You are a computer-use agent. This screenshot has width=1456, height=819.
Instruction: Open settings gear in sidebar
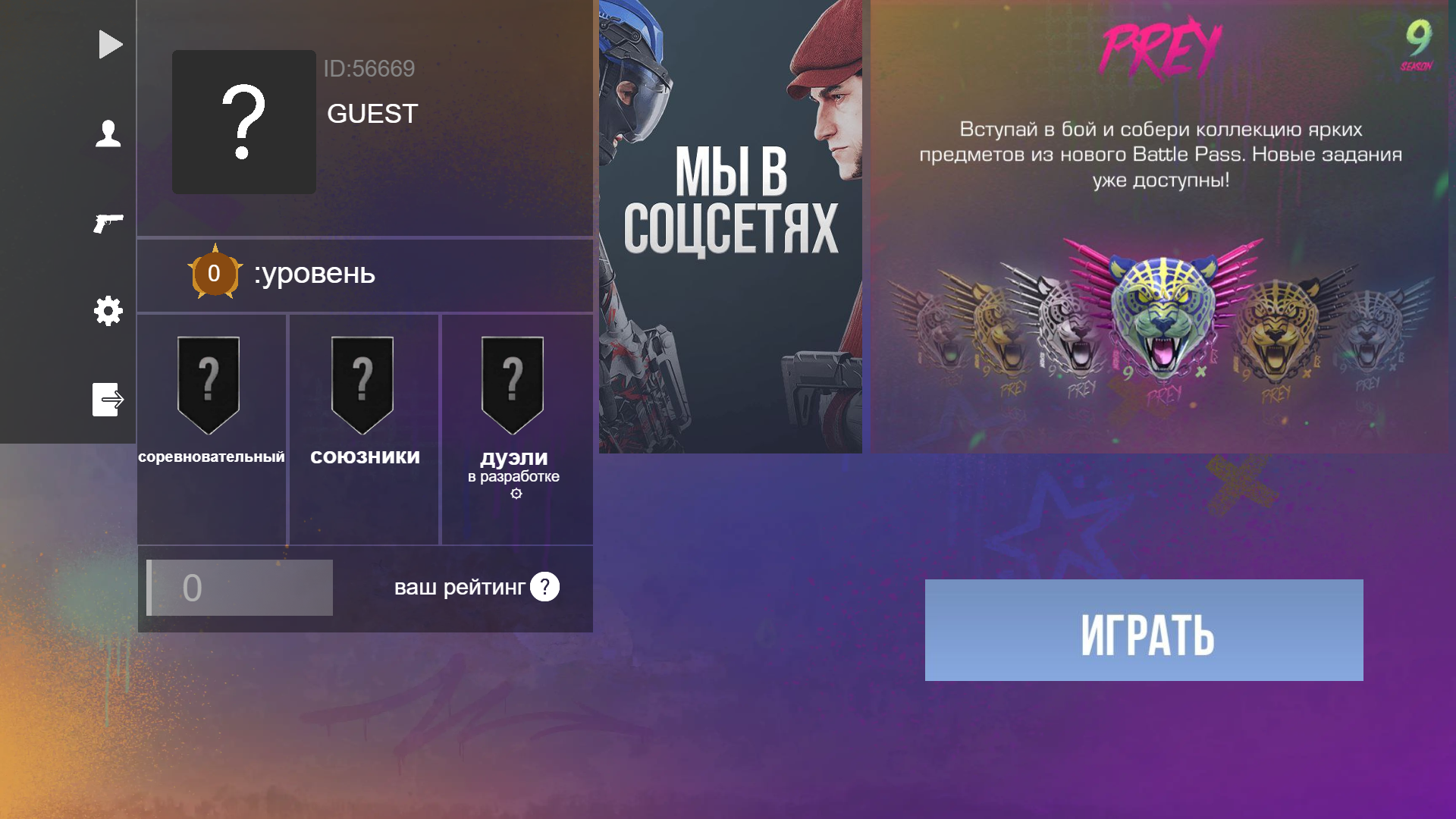click(x=108, y=311)
